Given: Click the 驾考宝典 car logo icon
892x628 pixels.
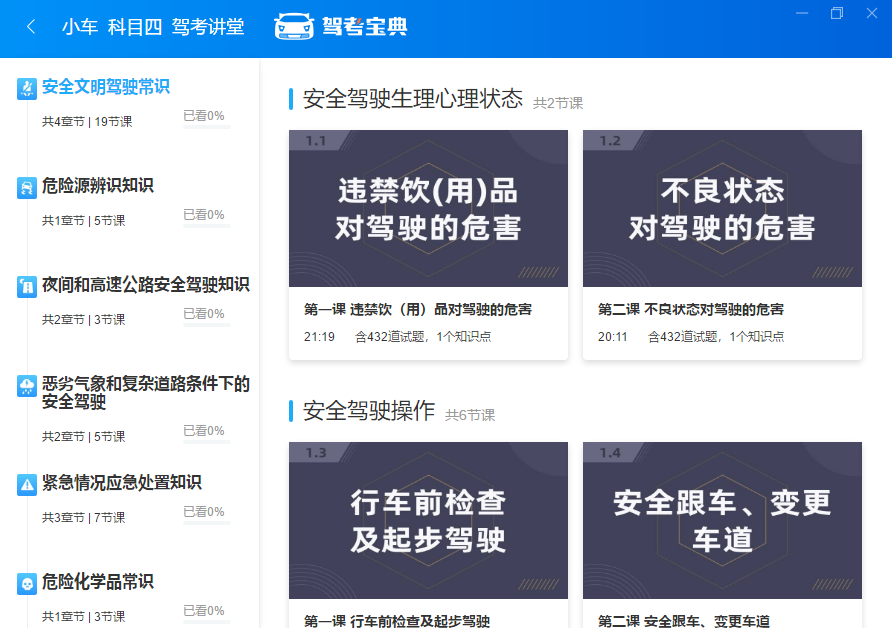Looking at the screenshot, I should point(294,26).
